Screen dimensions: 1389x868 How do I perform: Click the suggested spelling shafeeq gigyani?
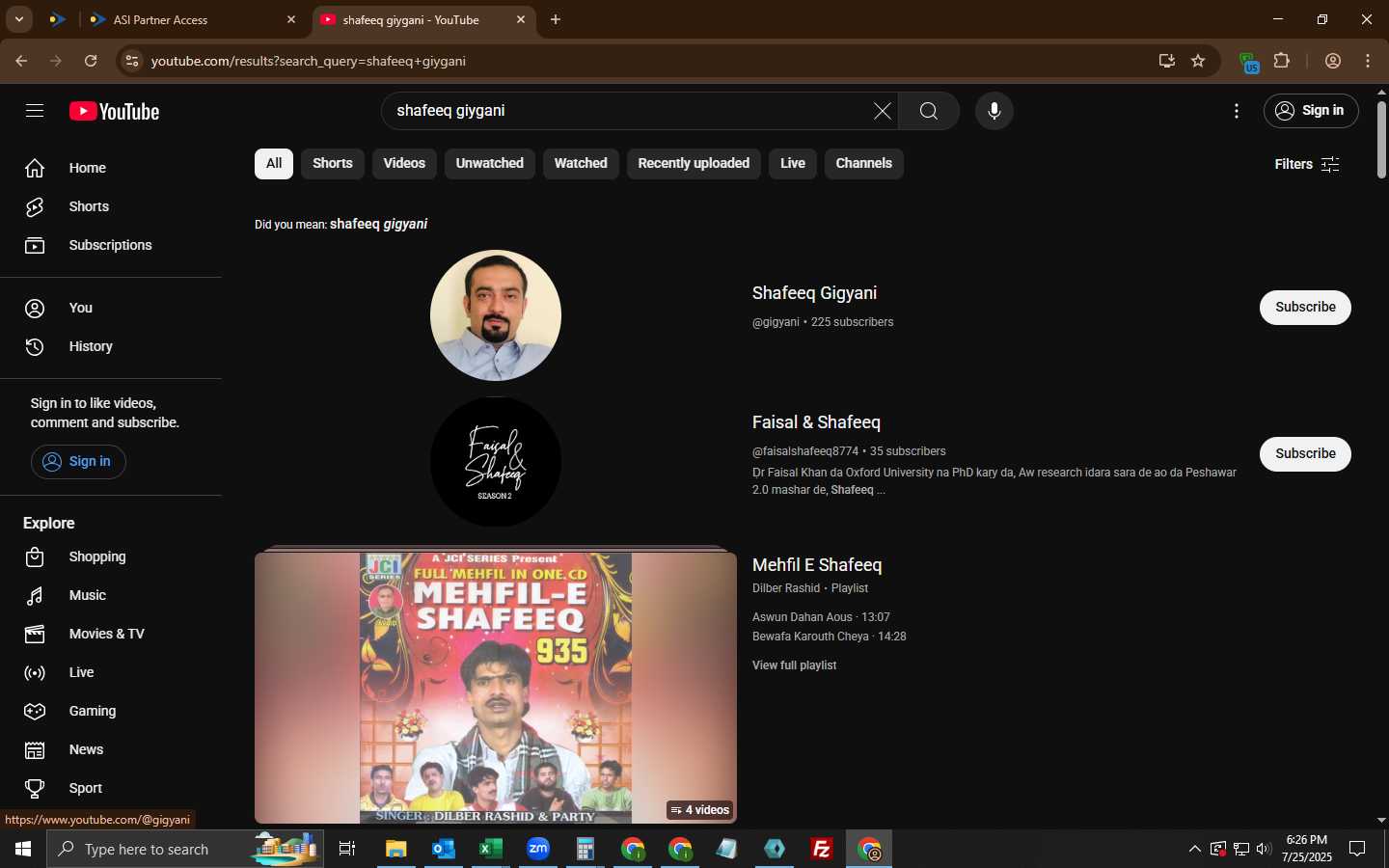coord(379,224)
